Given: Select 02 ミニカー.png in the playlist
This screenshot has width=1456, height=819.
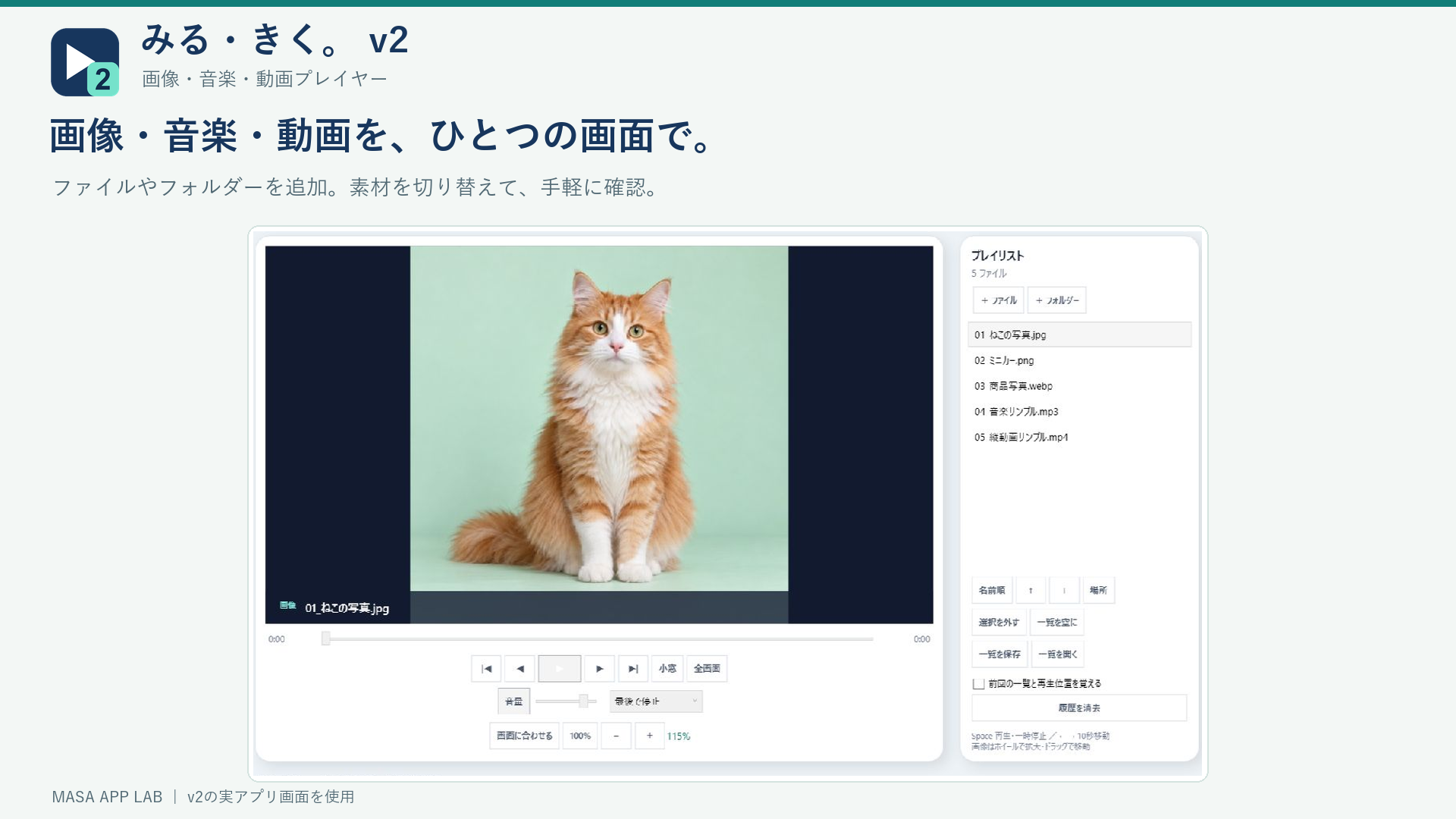Looking at the screenshot, I should coord(1079,360).
